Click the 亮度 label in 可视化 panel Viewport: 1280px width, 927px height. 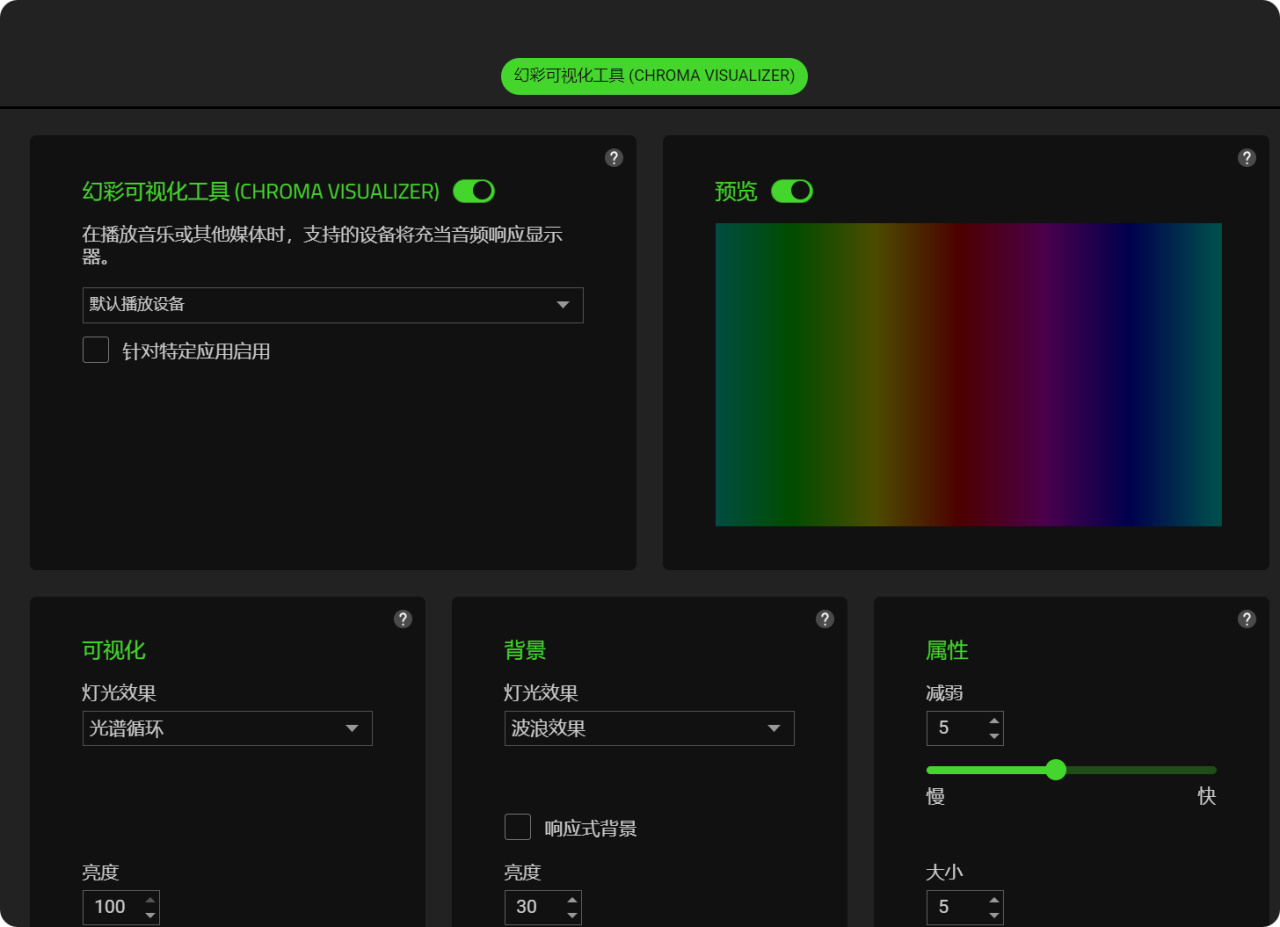[x=101, y=872]
